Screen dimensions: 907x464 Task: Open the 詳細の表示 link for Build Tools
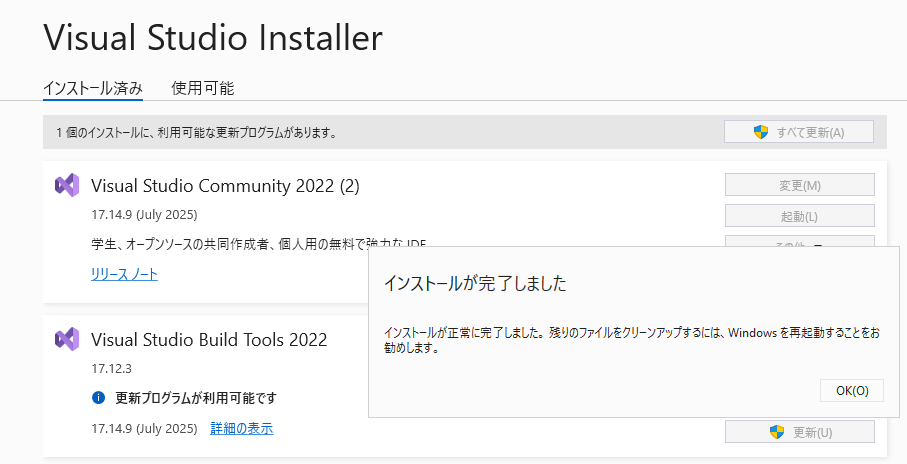[242, 429]
